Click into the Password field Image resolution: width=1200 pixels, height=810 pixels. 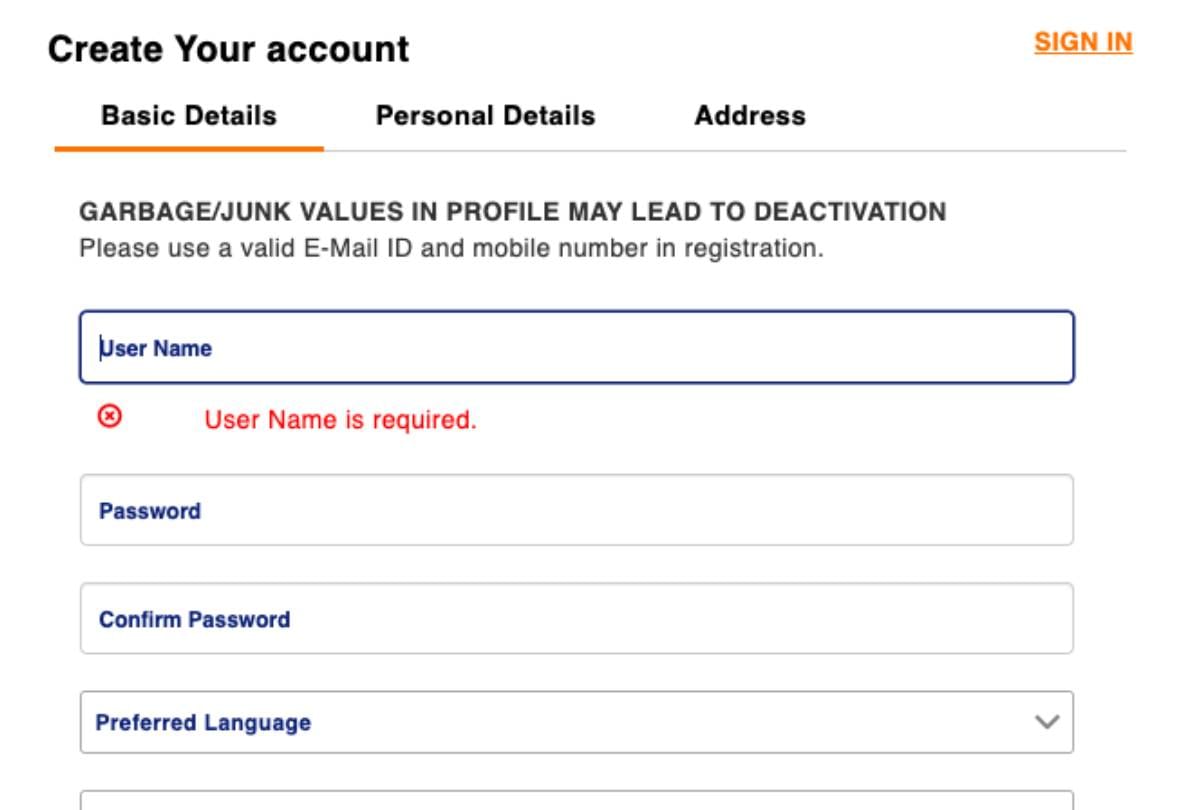[576, 510]
